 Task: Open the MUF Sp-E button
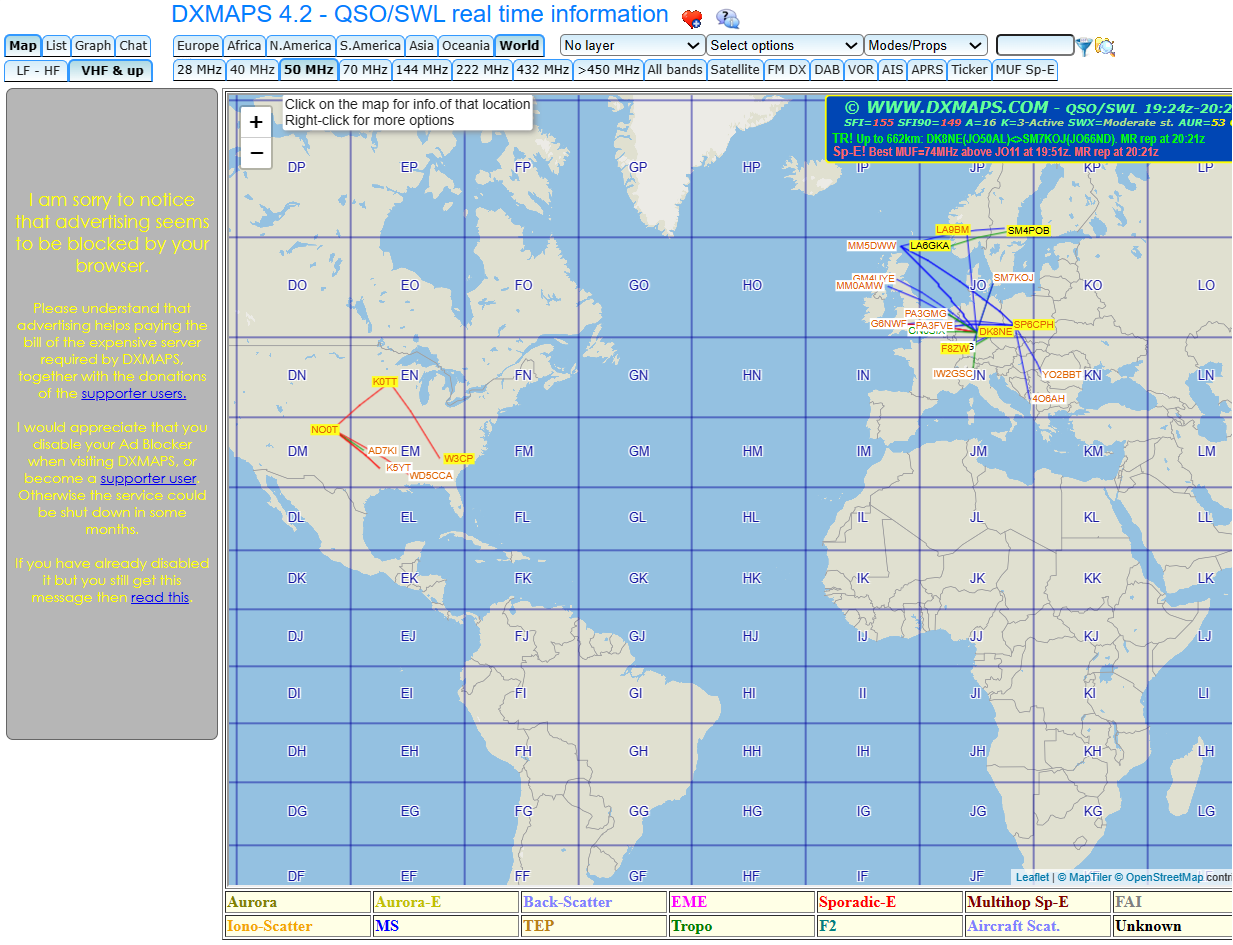(1025, 70)
